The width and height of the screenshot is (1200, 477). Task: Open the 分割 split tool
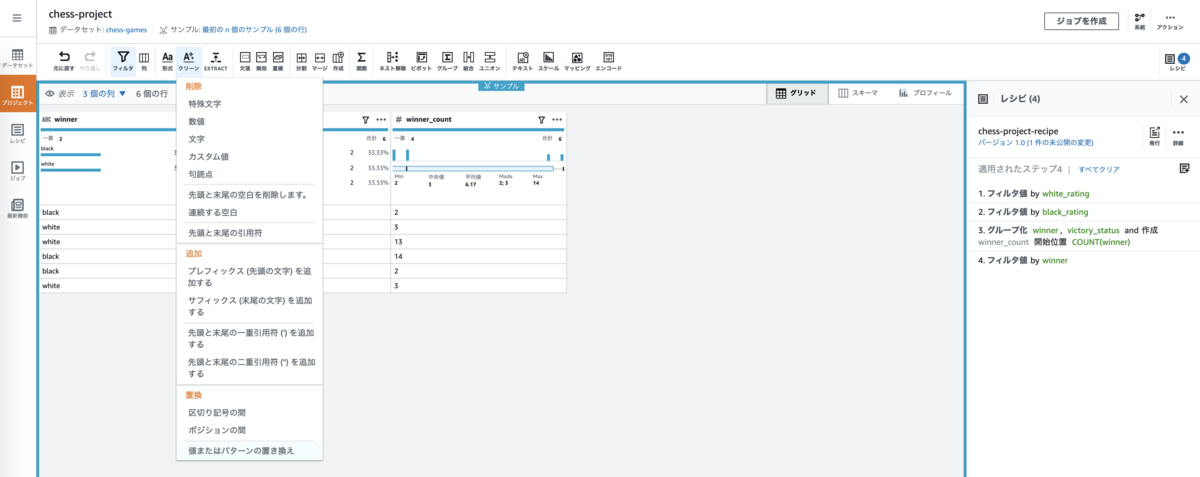point(302,61)
